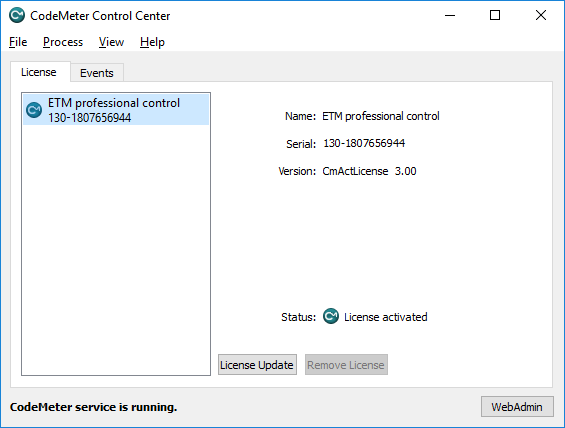Viewport: 565px width, 428px height.
Task: Open the Help menu
Action: pyautogui.click(x=152, y=42)
